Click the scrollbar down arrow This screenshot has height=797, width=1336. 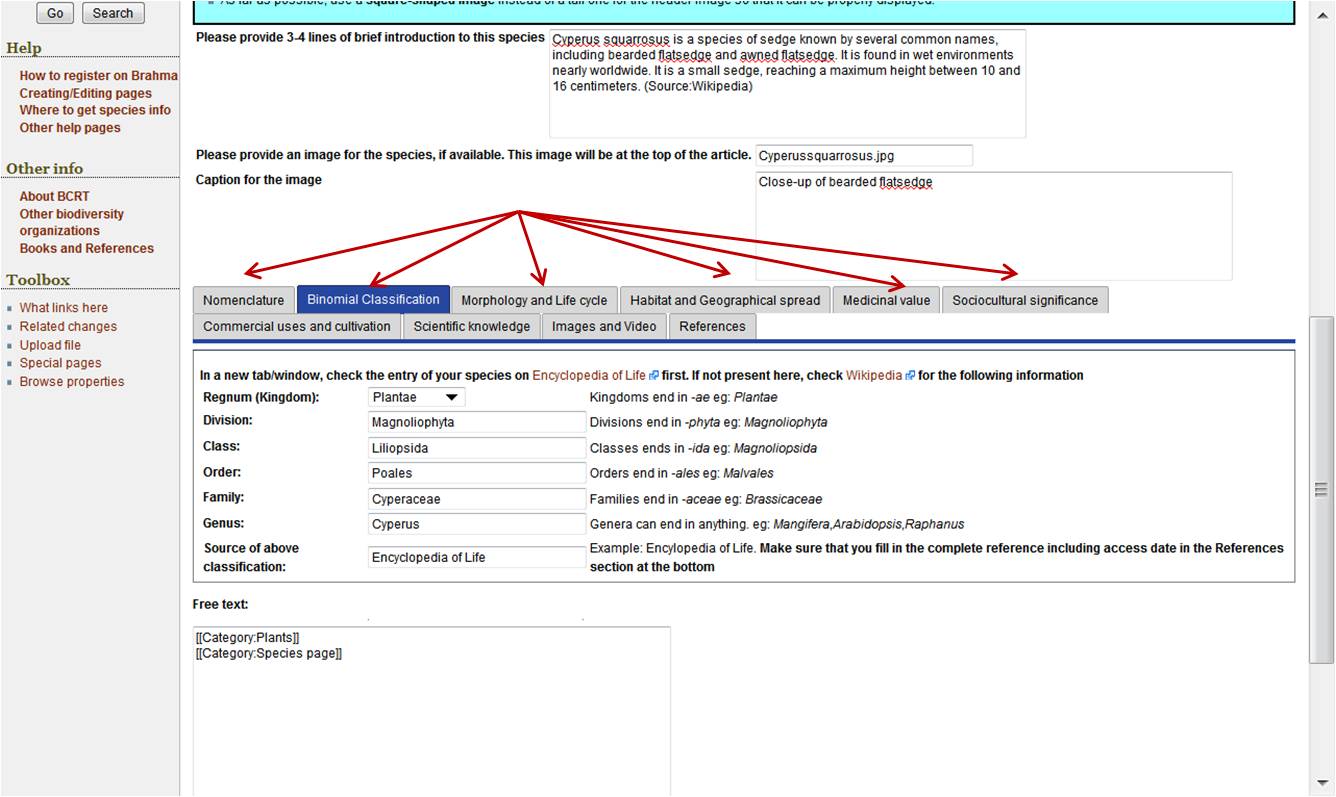(x=1322, y=783)
